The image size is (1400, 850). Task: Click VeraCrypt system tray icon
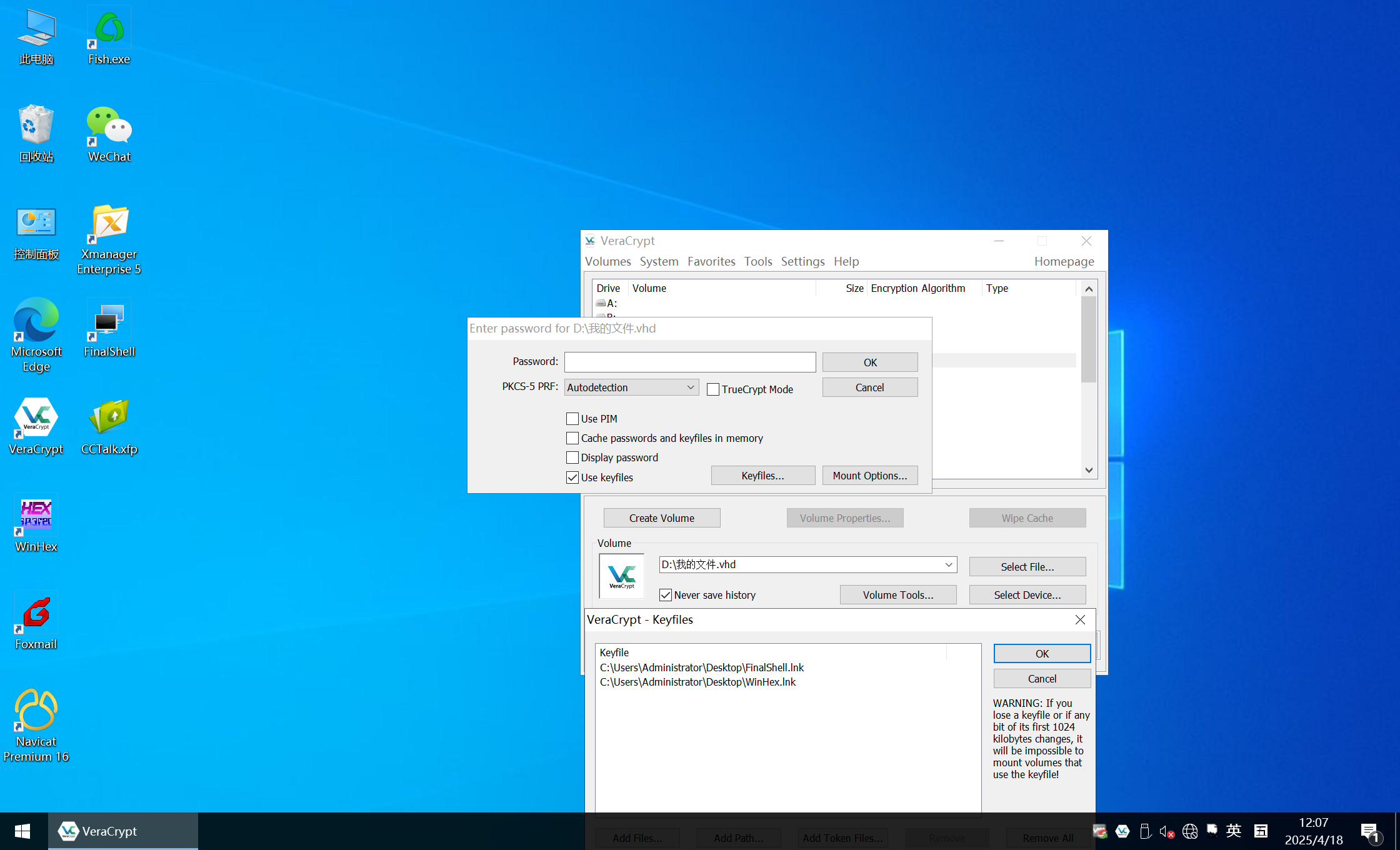coord(1122,831)
